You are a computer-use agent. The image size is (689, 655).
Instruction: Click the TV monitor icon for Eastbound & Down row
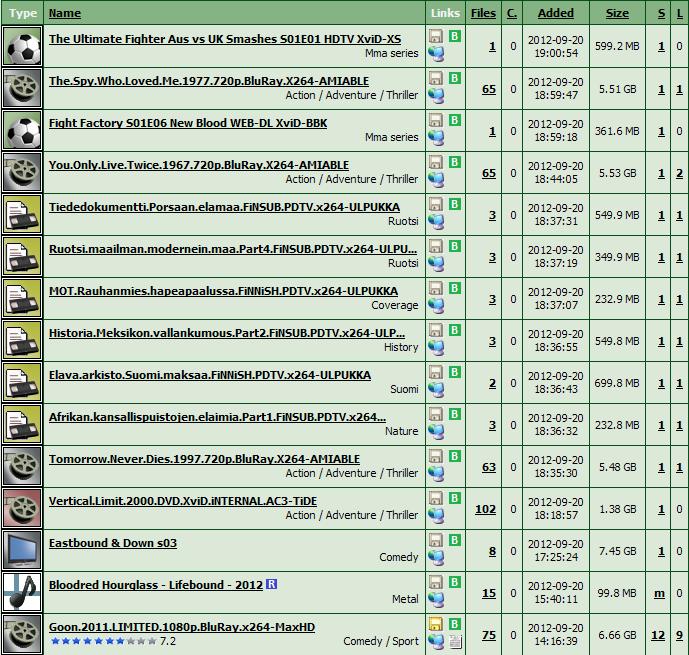pyautogui.click(x=22, y=550)
